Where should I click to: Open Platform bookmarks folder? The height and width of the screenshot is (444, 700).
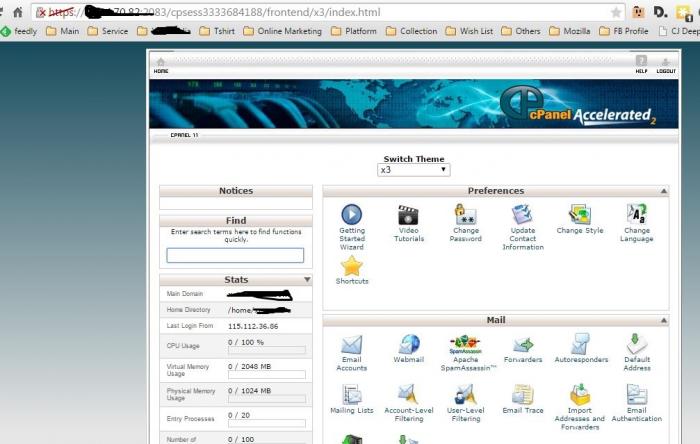pyautogui.click(x=354, y=31)
